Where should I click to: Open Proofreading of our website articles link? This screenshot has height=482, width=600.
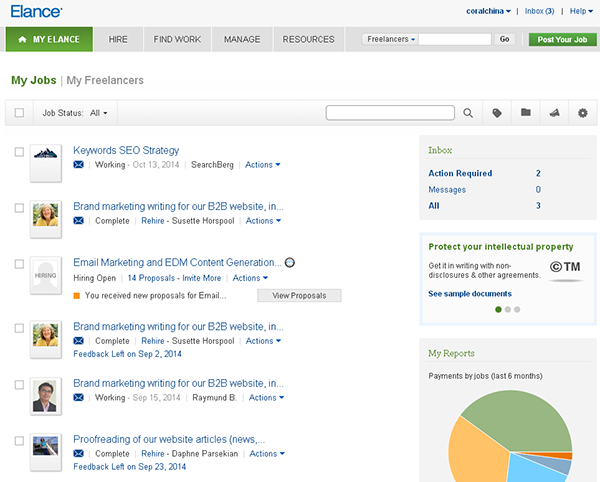coord(169,439)
